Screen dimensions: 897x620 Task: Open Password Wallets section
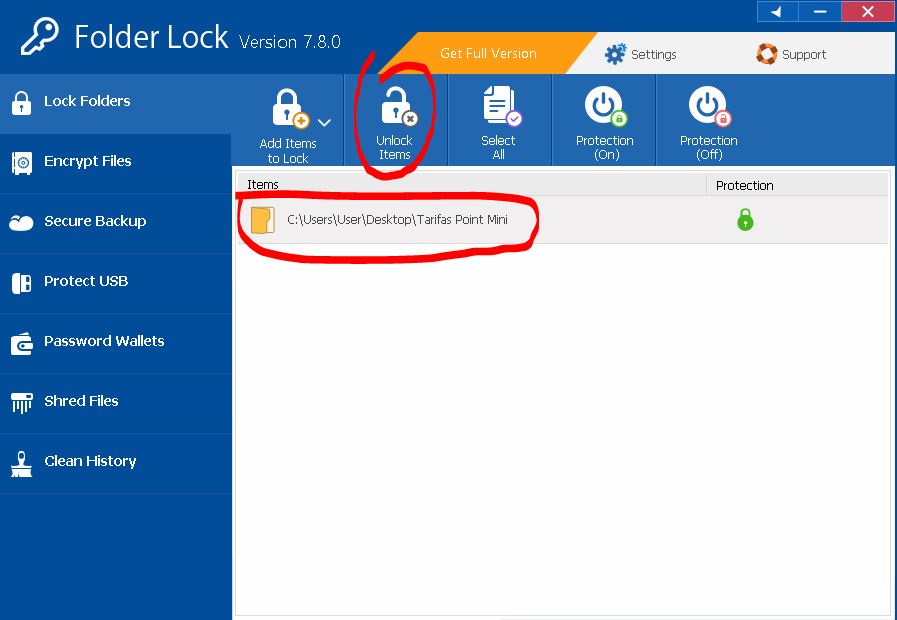pyautogui.click(x=103, y=341)
